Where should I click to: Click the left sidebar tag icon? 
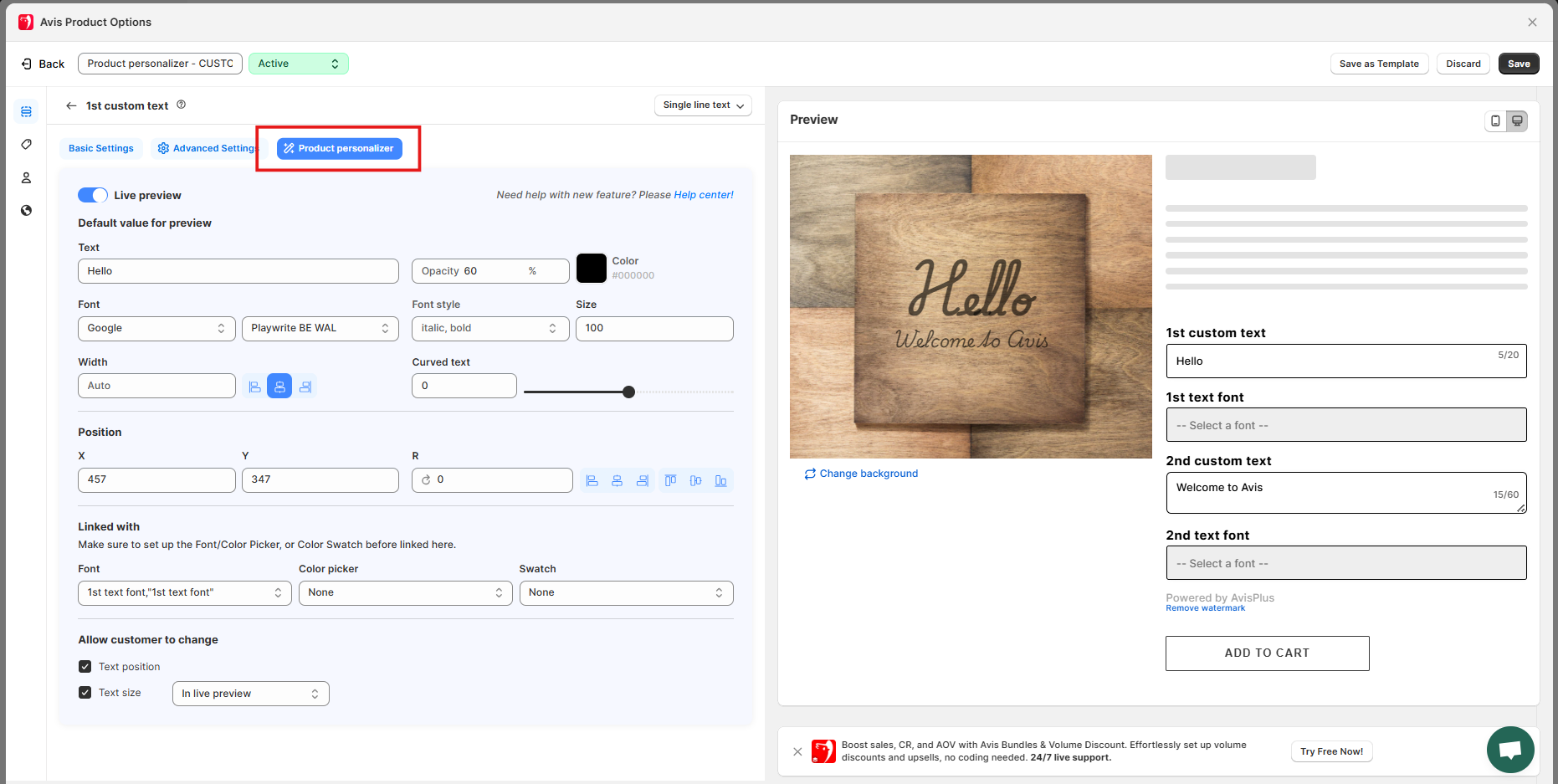tap(27, 145)
